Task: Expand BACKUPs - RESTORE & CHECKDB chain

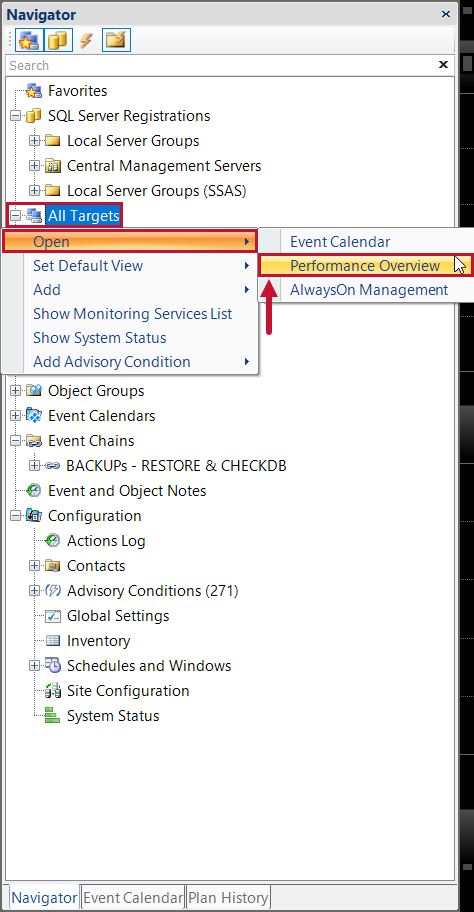Action: pos(35,466)
